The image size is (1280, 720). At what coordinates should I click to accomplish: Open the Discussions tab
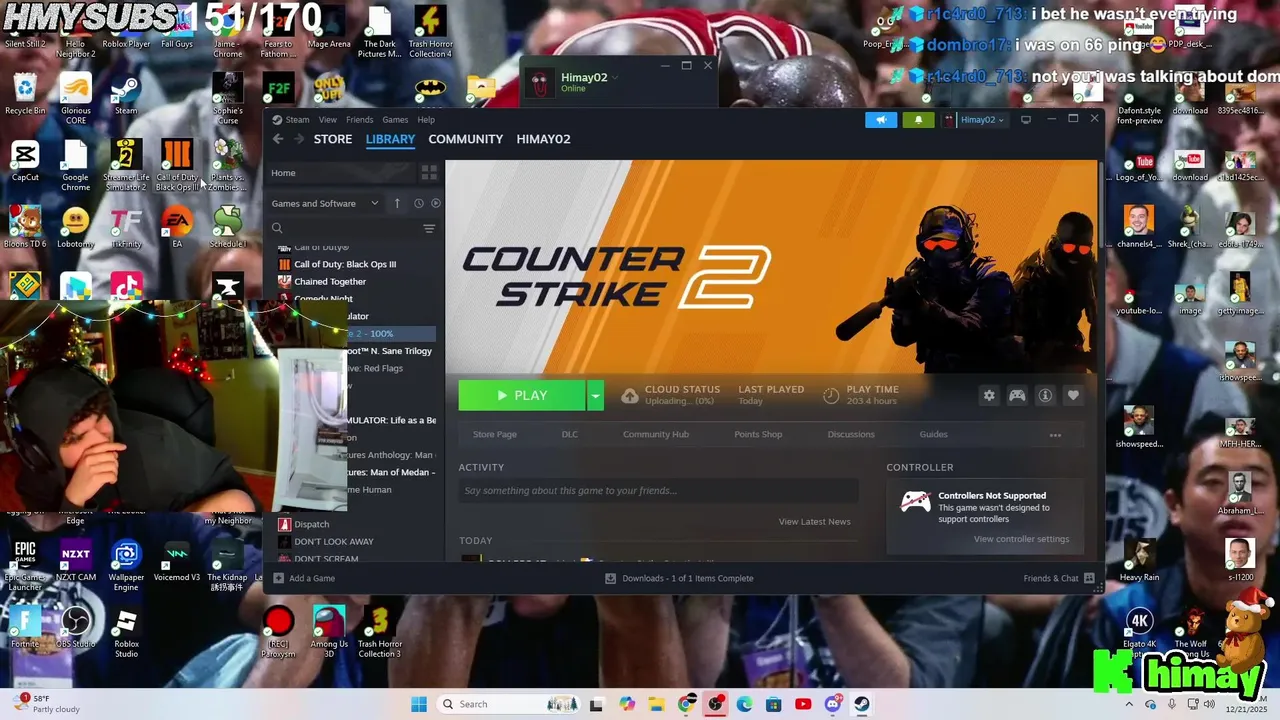pyautogui.click(x=851, y=434)
